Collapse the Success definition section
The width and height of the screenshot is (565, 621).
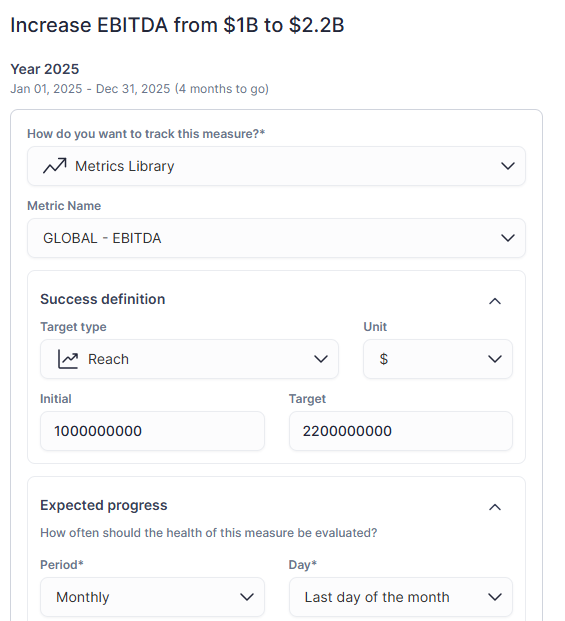point(495,301)
